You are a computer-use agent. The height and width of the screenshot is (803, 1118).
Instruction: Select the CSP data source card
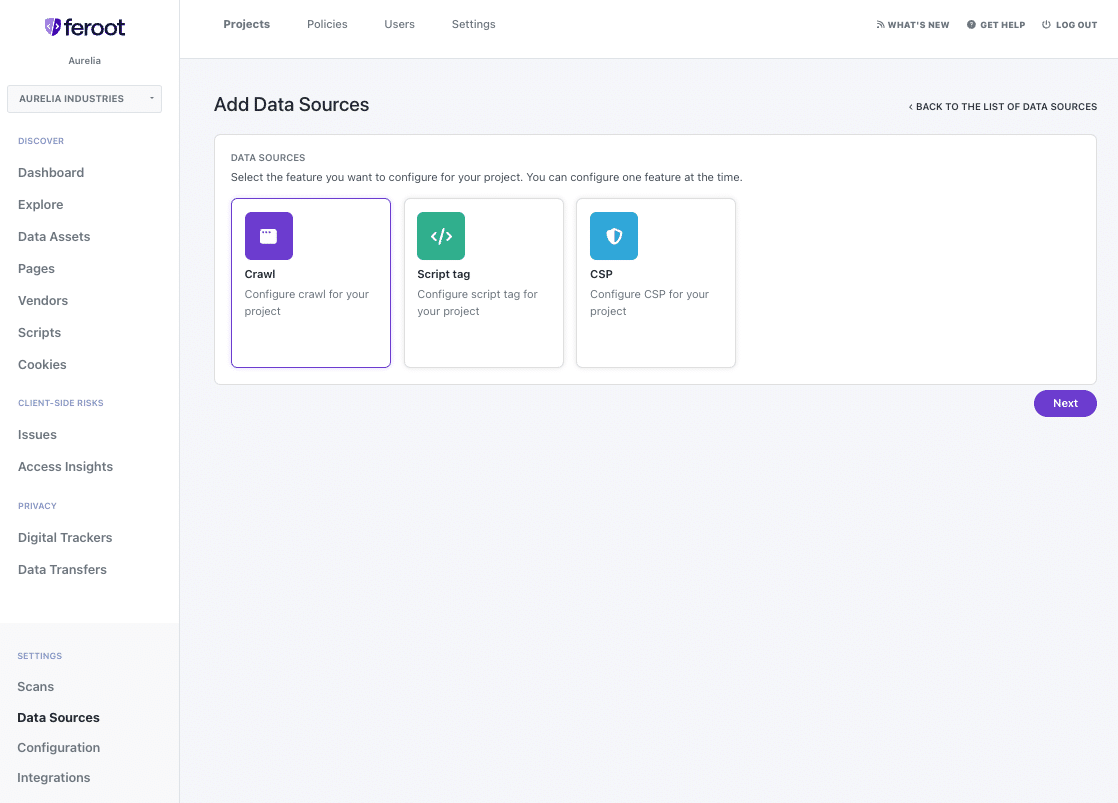pyautogui.click(x=656, y=283)
